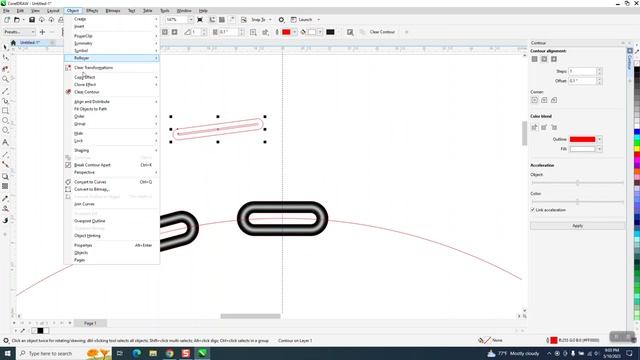Select the second color blend direction icon

click(544, 127)
